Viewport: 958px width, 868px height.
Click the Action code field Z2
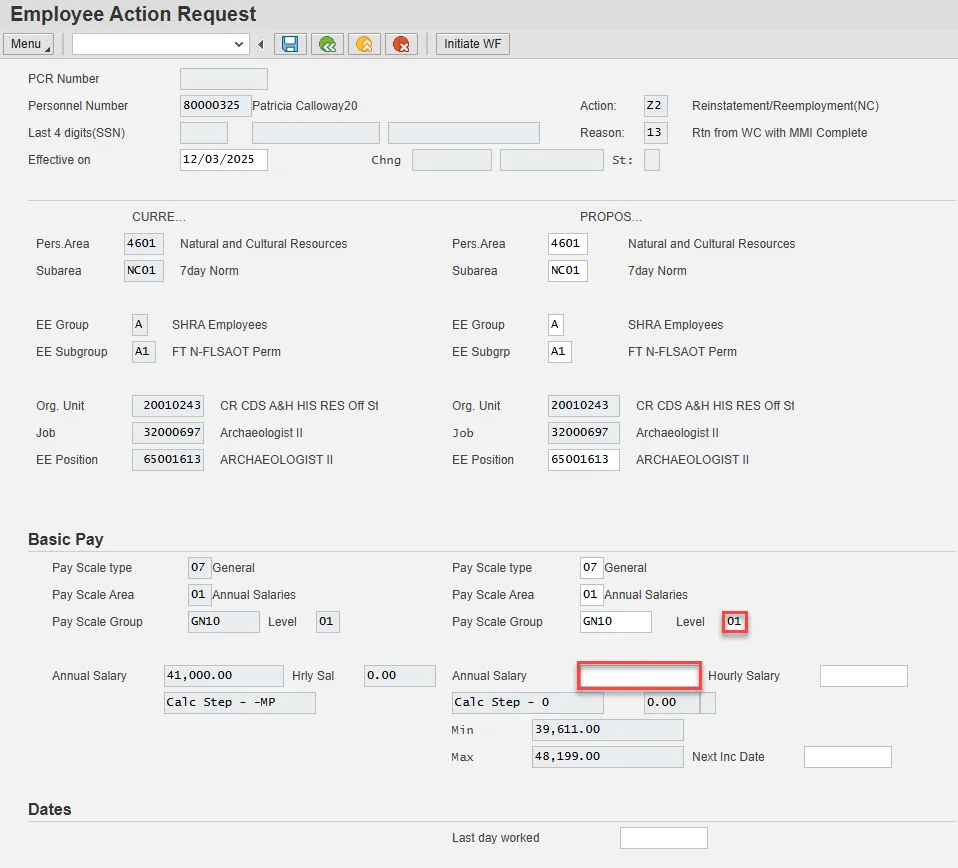point(655,106)
